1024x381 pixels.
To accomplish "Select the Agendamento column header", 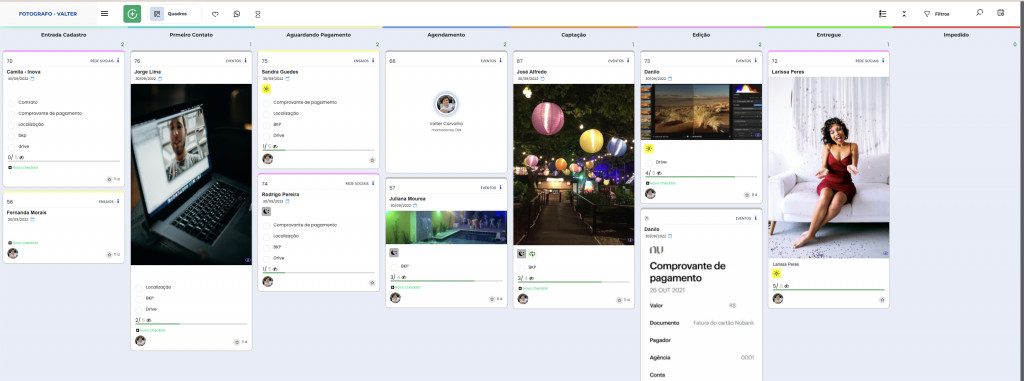I will point(446,35).
